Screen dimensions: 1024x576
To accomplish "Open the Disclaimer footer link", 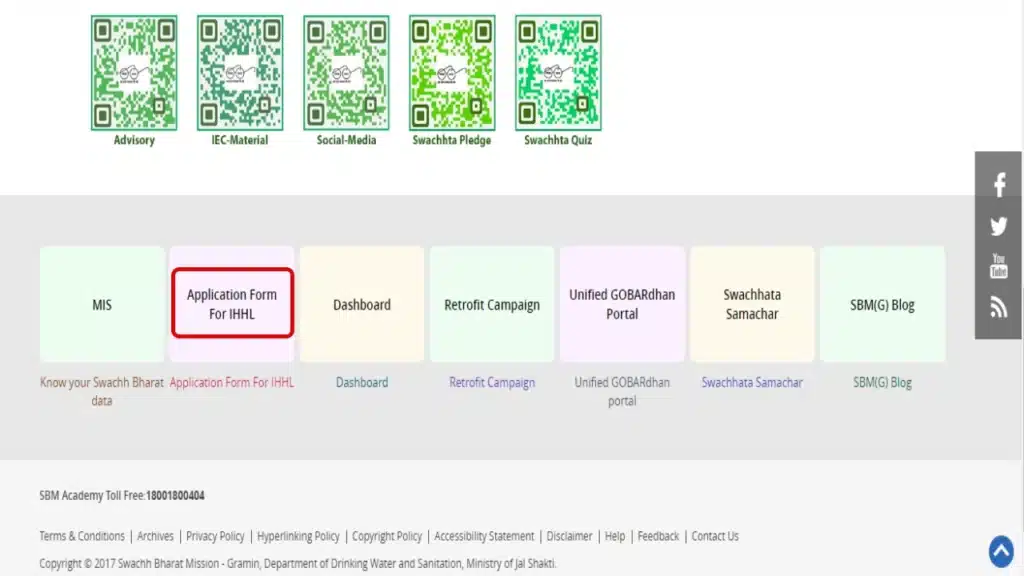I will pos(569,536).
